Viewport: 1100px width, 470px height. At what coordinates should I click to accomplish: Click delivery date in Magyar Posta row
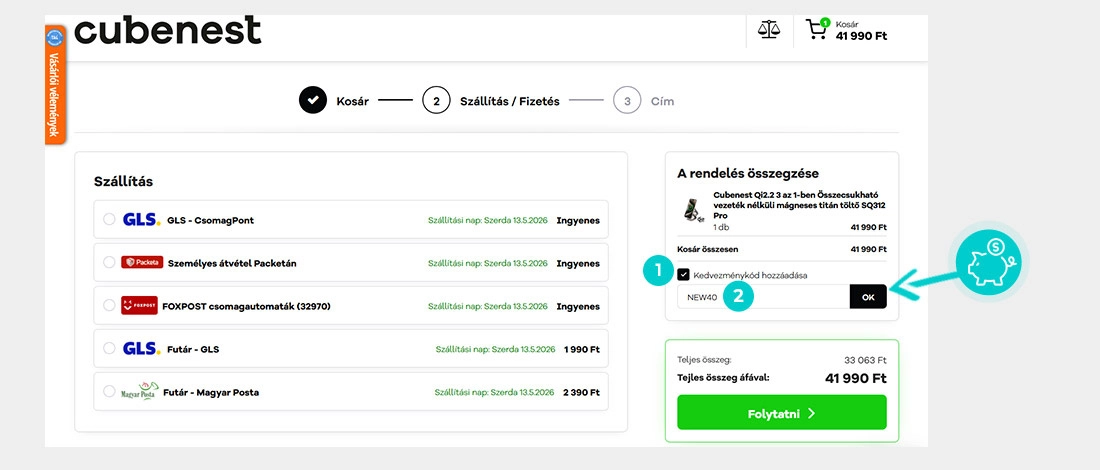click(x=495, y=392)
